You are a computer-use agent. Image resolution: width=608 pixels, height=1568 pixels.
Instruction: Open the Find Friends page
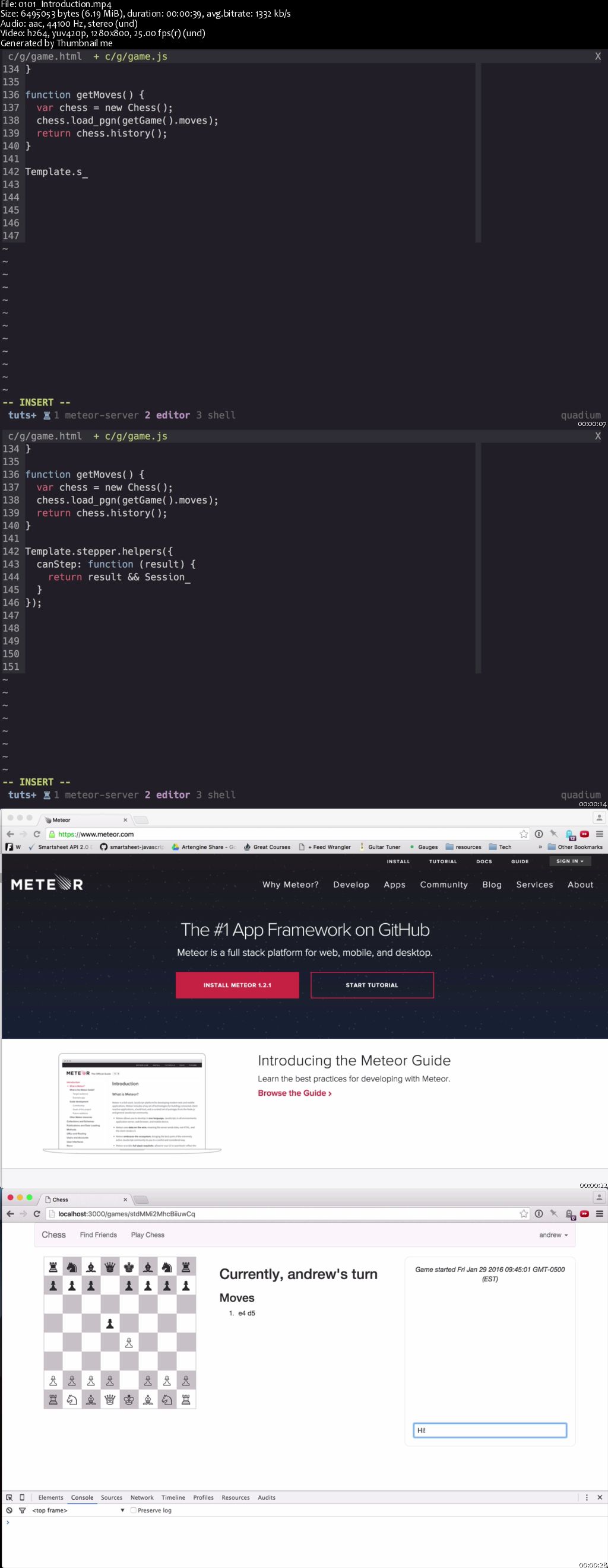98,1235
